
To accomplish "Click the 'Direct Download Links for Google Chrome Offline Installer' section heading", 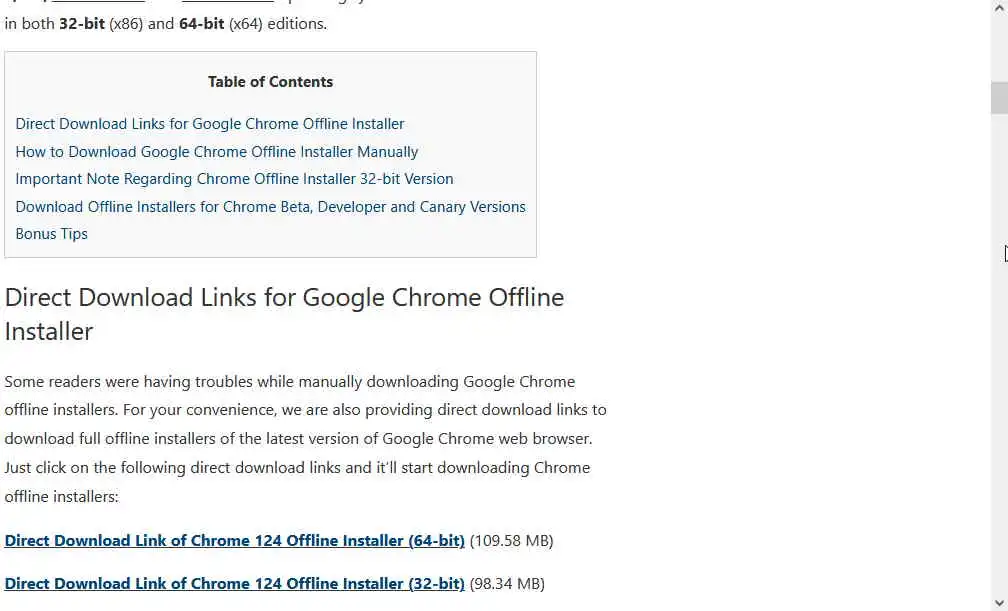I will coord(284,315).
